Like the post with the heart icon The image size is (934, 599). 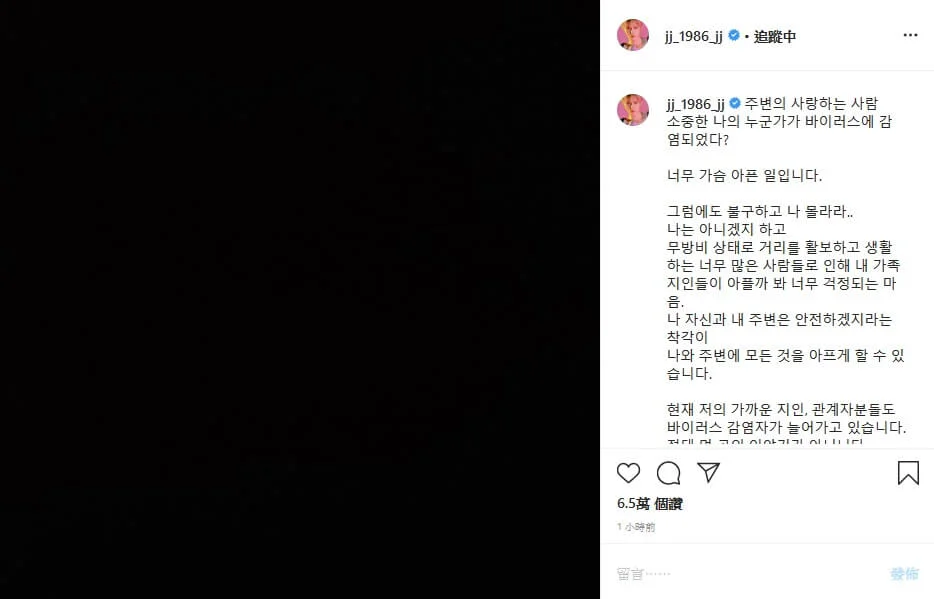[628, 473]
